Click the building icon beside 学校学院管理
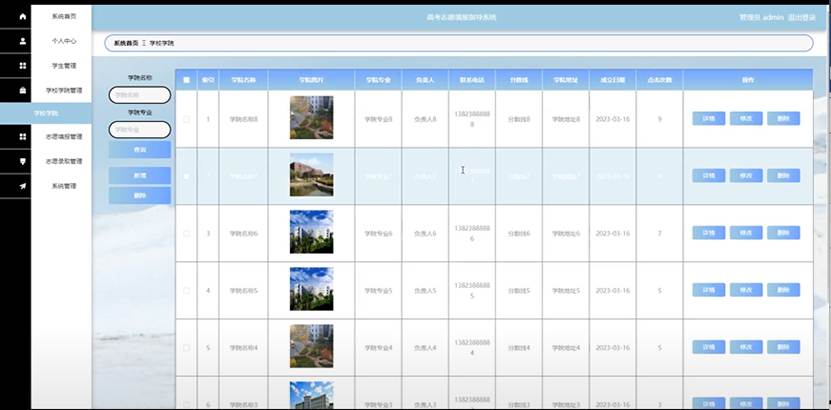Image resolution: width=831 pixels, height=410 pixels. (22, 91)
